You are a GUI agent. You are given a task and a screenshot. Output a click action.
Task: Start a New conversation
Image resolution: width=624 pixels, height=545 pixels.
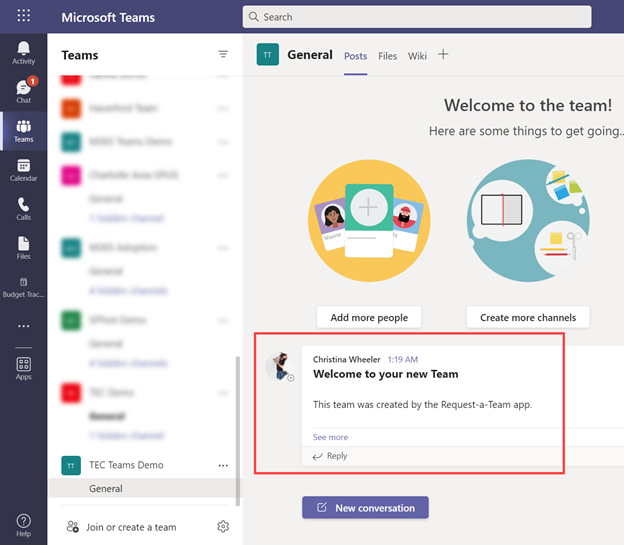[x=365, y=508]
